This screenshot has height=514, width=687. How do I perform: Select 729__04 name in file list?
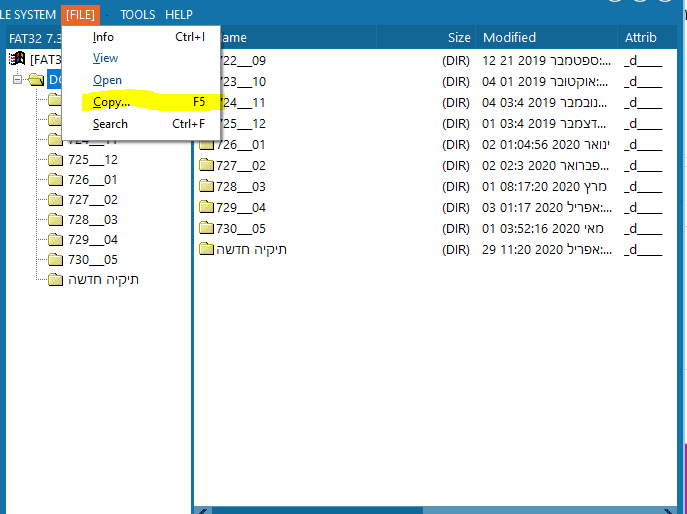coord(241,208)
